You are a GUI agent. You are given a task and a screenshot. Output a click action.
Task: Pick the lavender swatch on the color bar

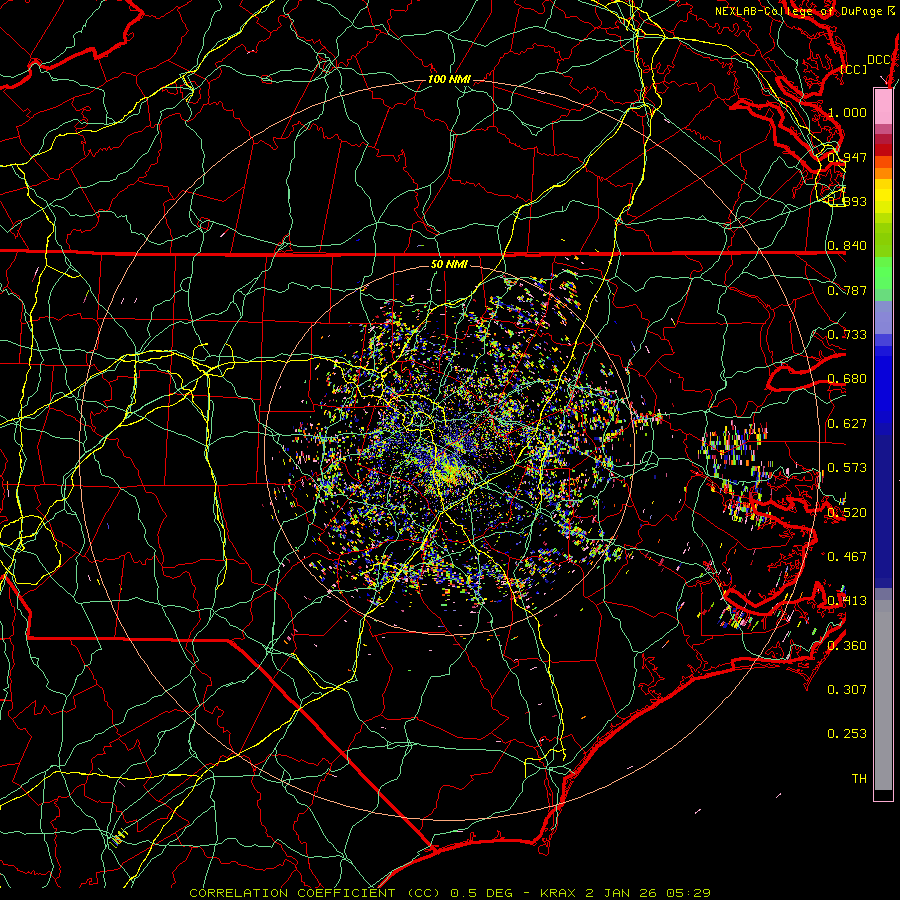pyautogui.click(x=883, y=317)
